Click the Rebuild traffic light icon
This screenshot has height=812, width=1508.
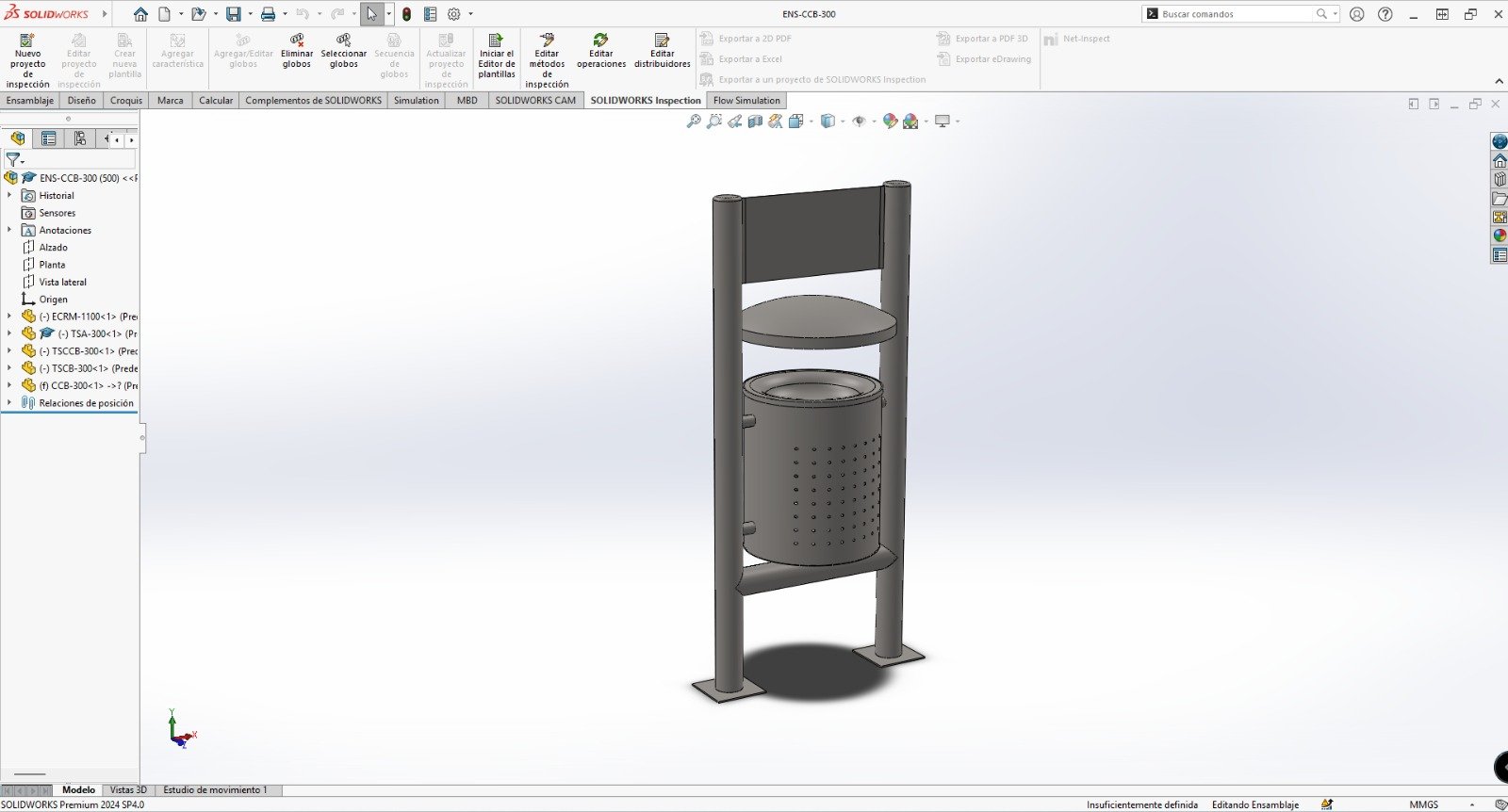[x=406, y=14]
